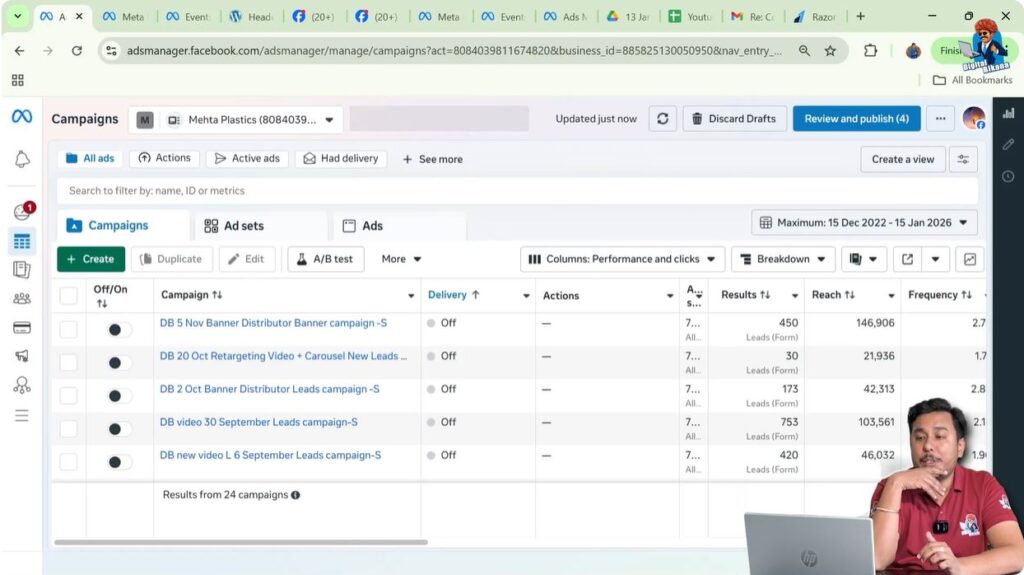
Task: Switch to the Ad sets tab
Action: 261,225
